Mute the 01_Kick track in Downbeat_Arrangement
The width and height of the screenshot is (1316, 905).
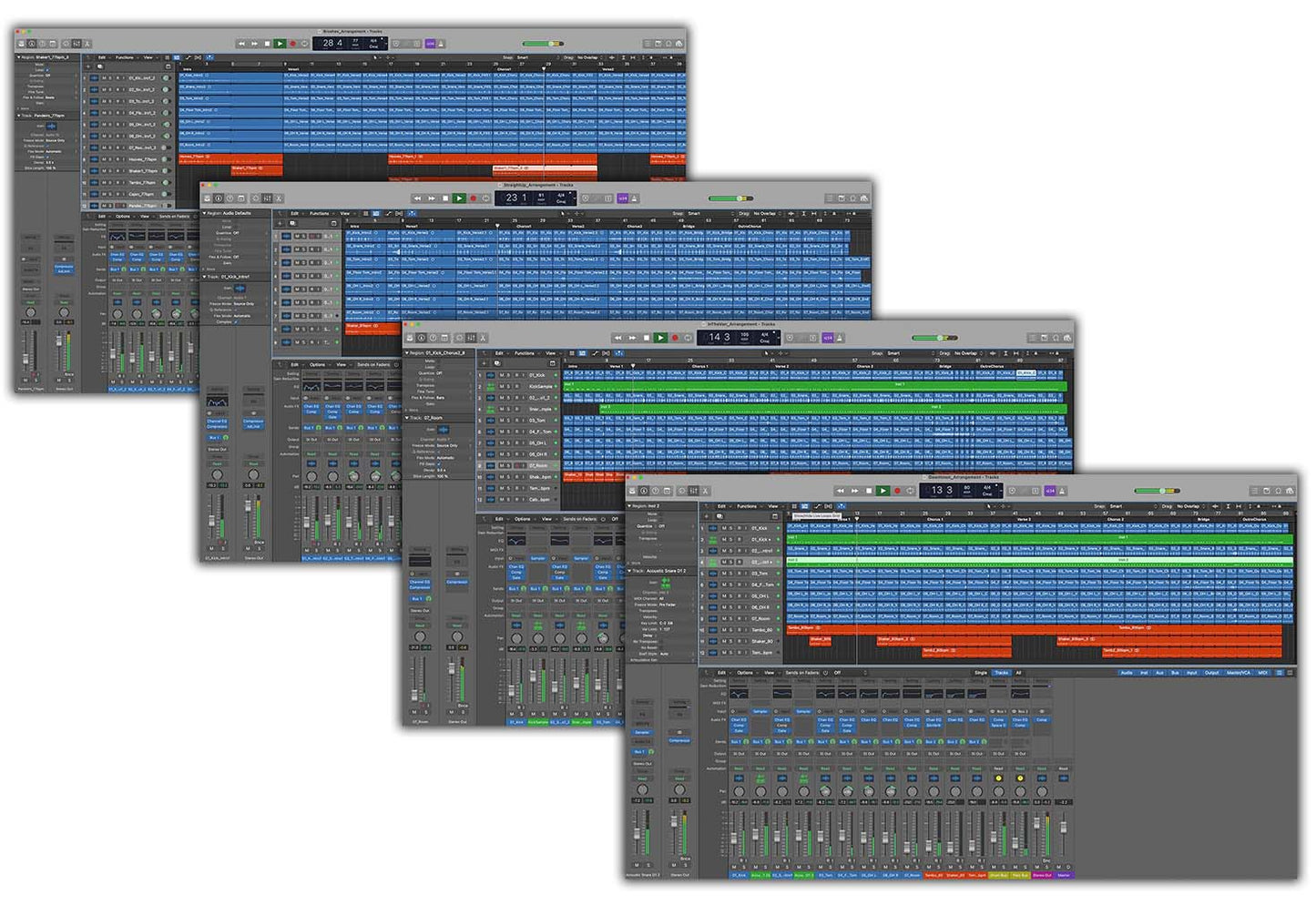click(x=725, y=528)
